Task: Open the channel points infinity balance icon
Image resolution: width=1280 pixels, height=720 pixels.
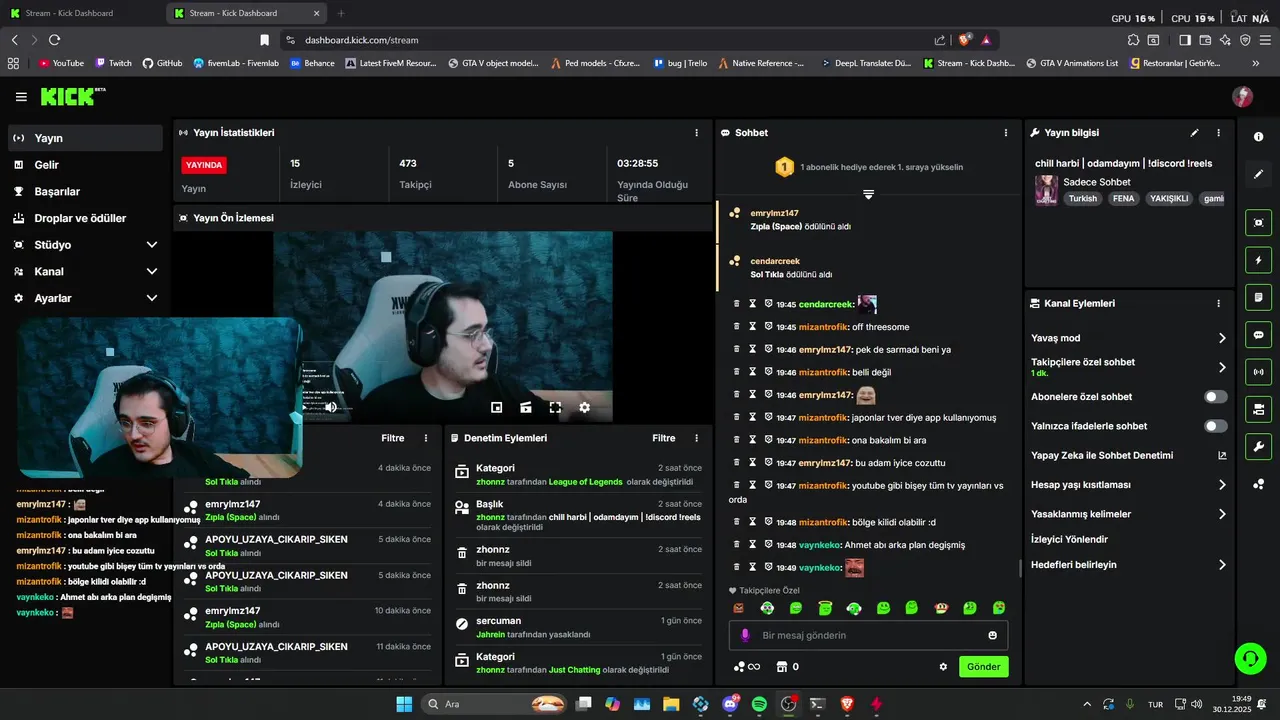Action: [x=747, y=667]
